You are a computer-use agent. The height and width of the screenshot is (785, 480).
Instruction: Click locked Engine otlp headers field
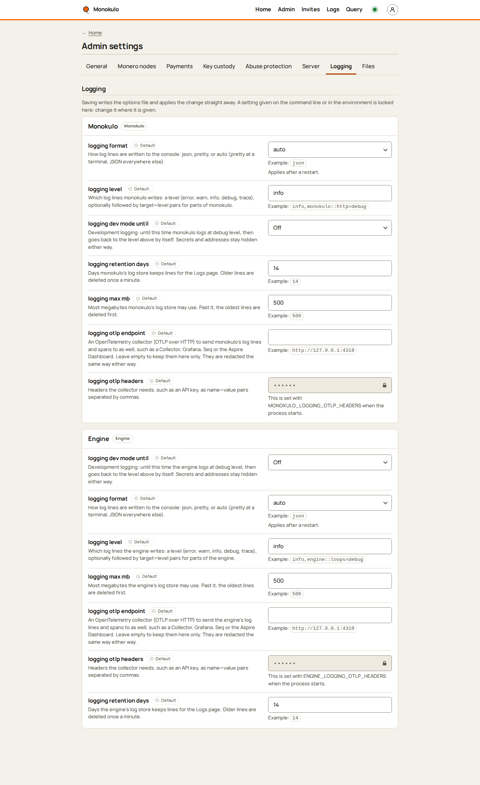330,663
